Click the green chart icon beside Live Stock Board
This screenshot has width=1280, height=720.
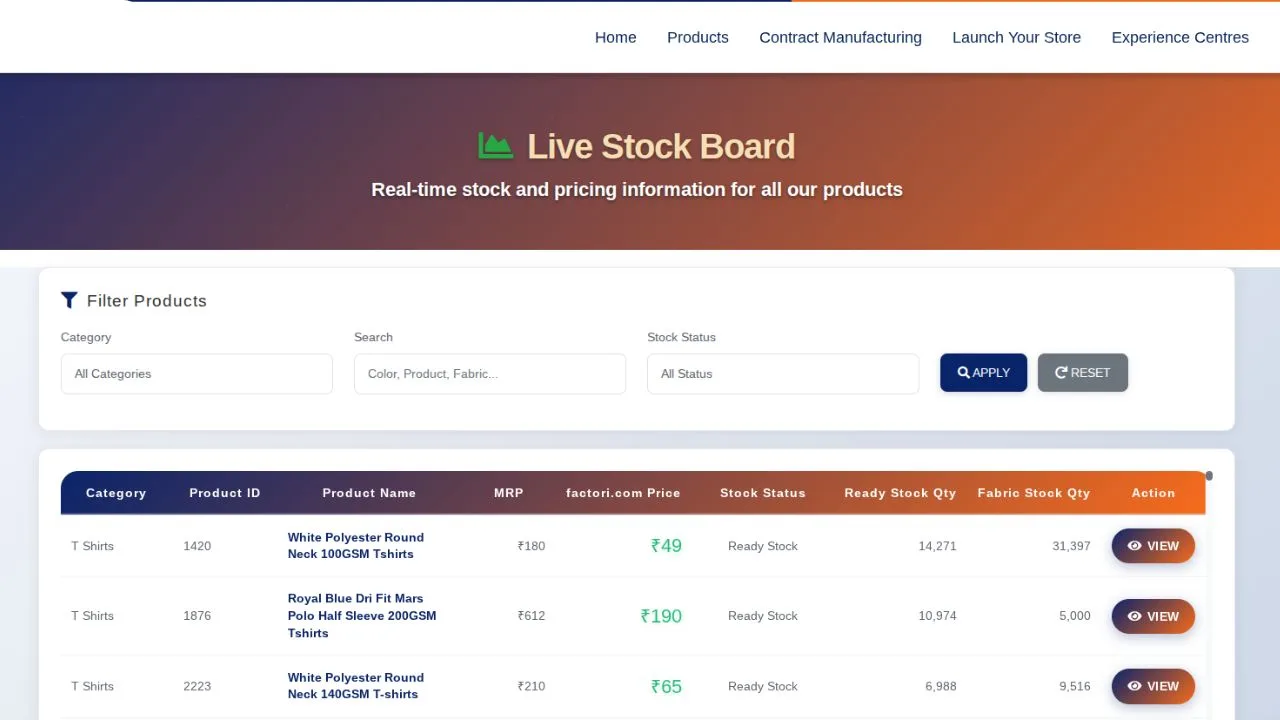click(x=495, y=146)
